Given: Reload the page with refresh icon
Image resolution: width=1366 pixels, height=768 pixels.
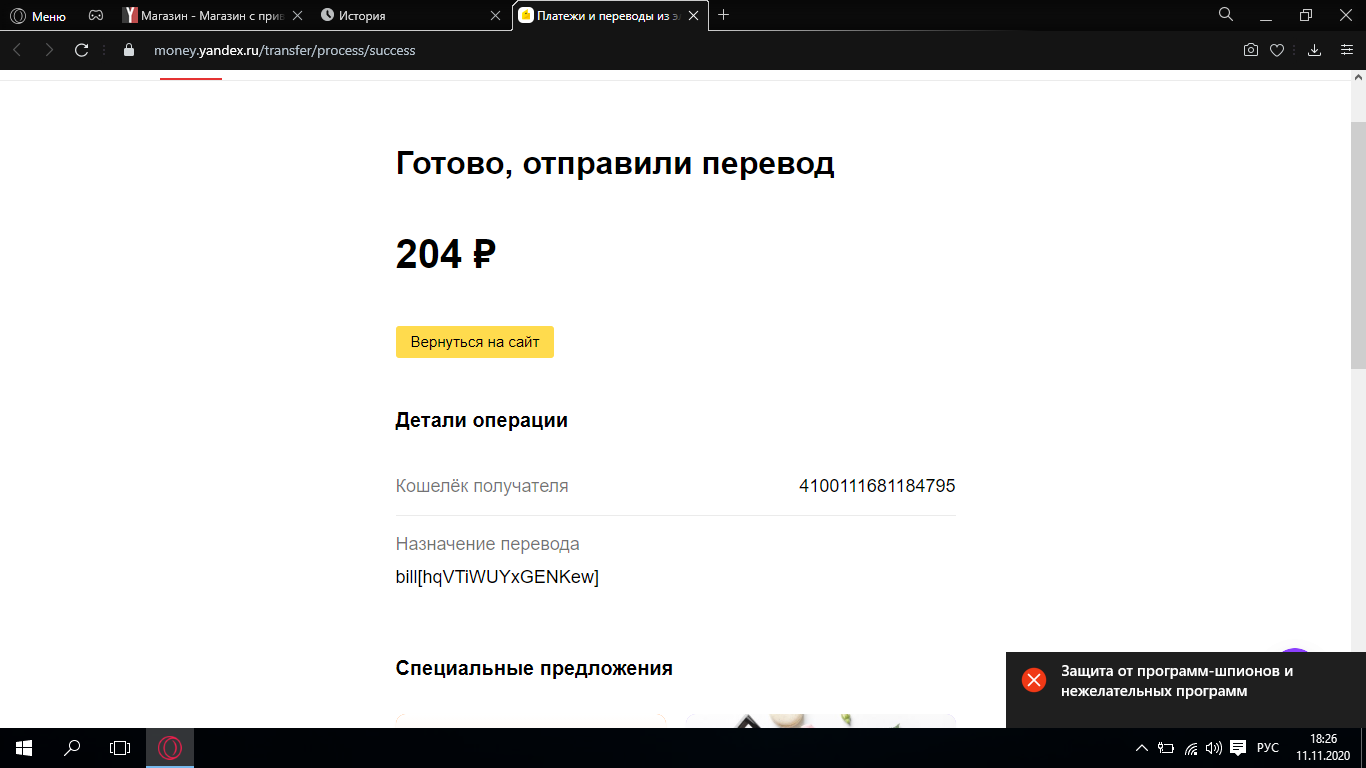Looking at the screenshot, I should pyautogui.click(x=82, y=50).
